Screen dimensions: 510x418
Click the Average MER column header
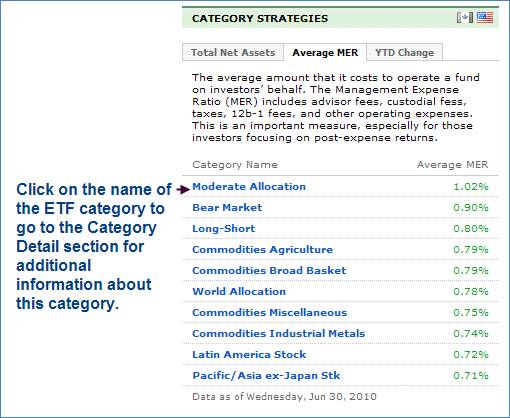tap(452, 165)
